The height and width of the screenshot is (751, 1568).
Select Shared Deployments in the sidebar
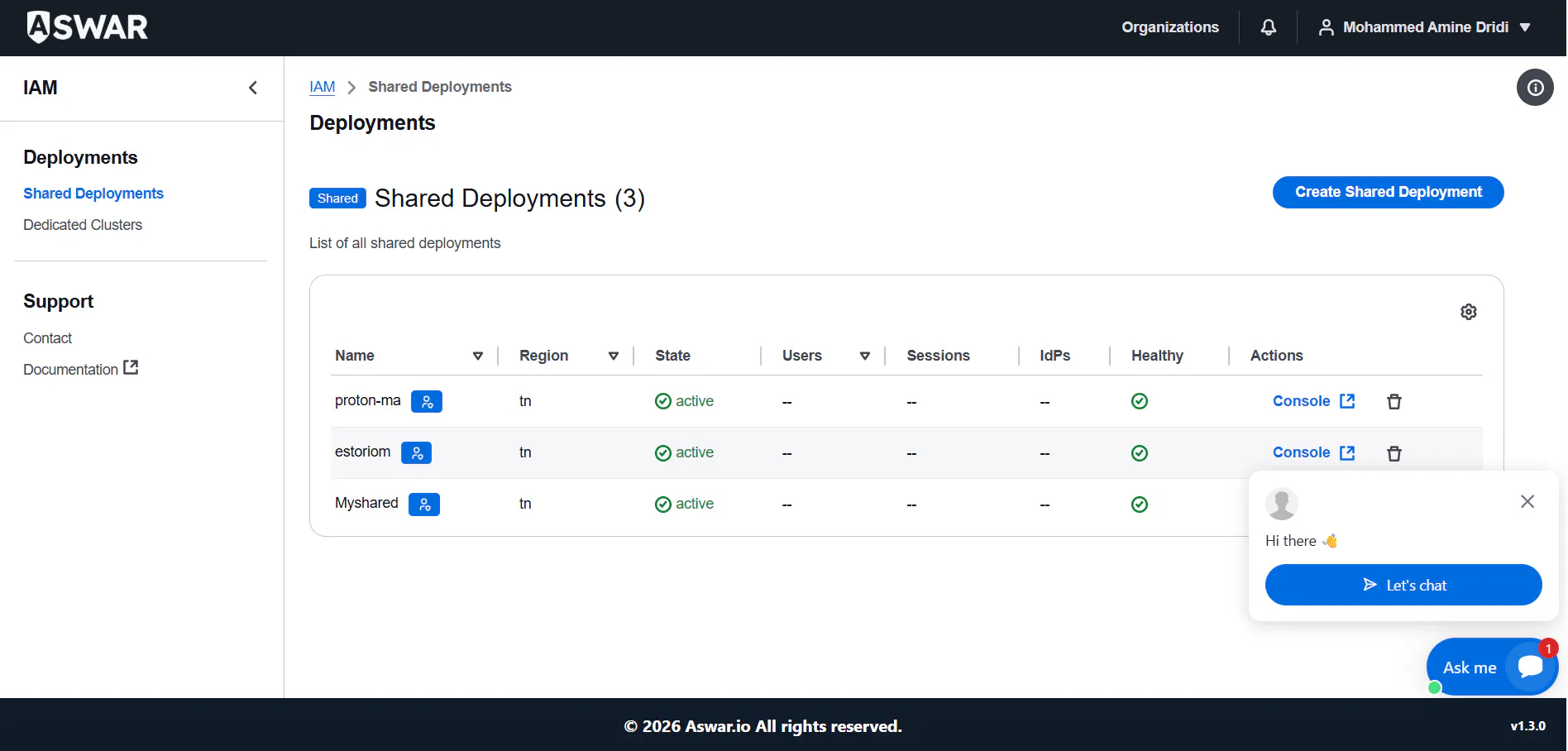coord(93,194)
